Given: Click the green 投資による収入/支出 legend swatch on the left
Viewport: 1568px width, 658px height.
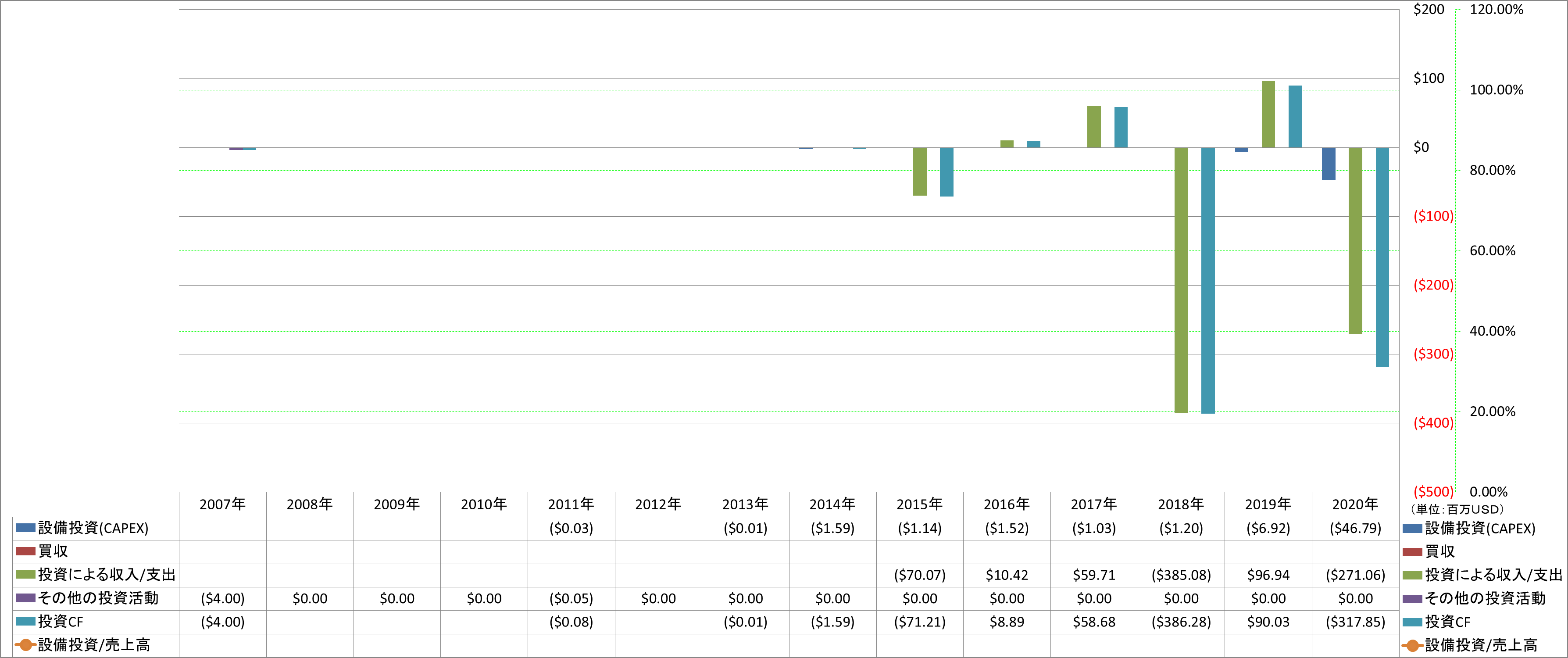Looking at the screenshot, I should coord(25,575).
